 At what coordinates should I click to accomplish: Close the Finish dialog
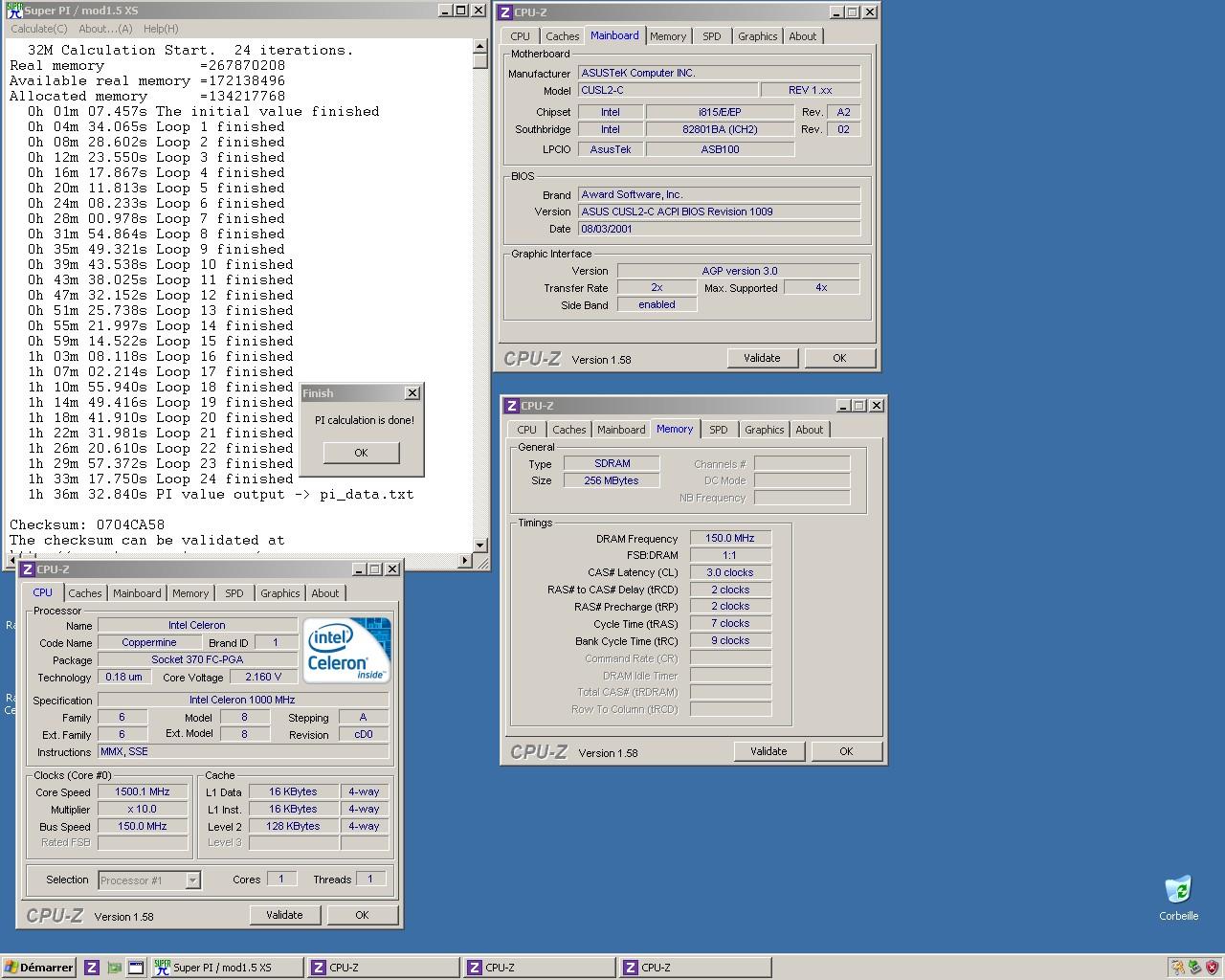(x=412, y=393)
